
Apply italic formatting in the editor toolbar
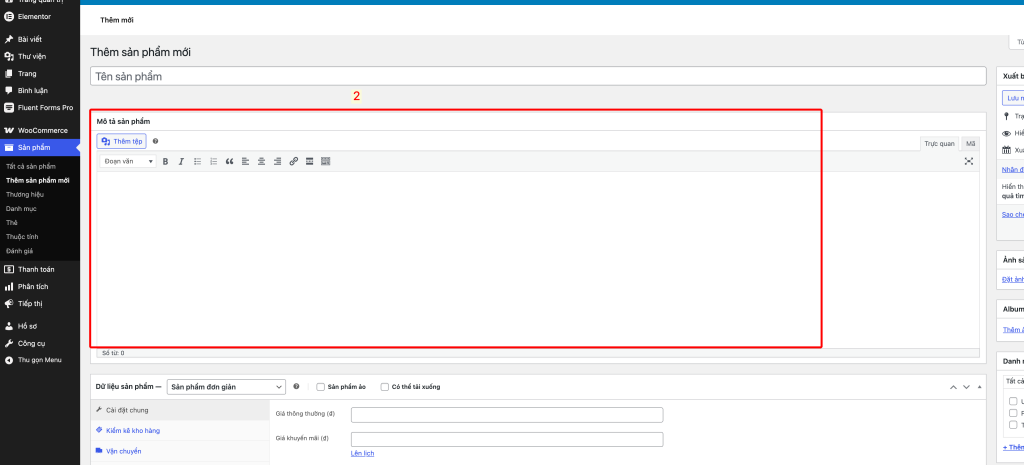tap(181, 161)
